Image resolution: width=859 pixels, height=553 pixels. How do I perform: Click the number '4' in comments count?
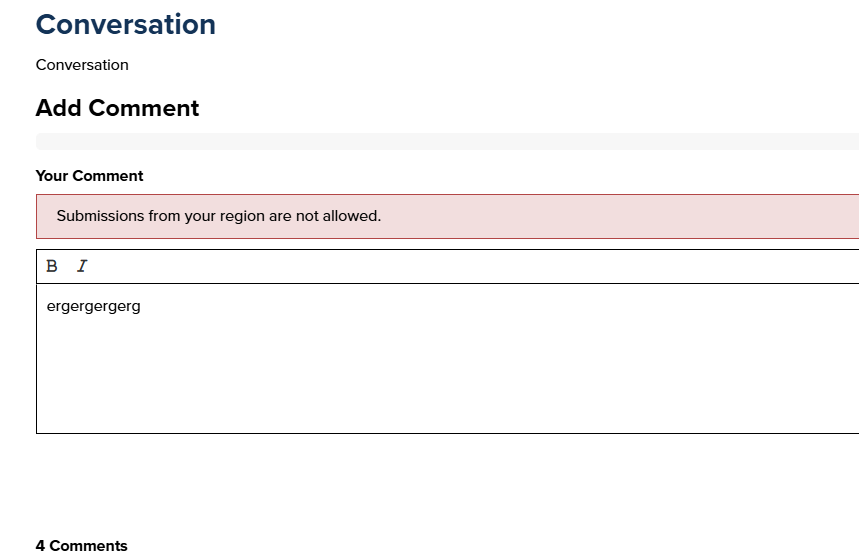point(40,545)
